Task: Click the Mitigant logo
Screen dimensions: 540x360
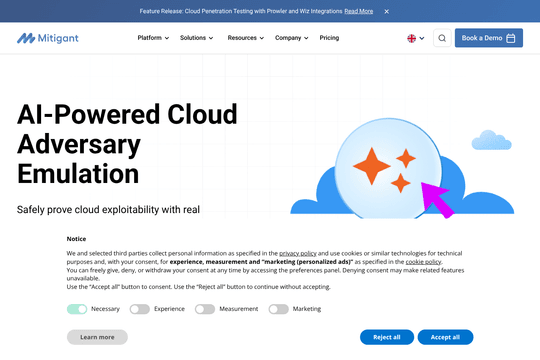Action: coord(48,38)
